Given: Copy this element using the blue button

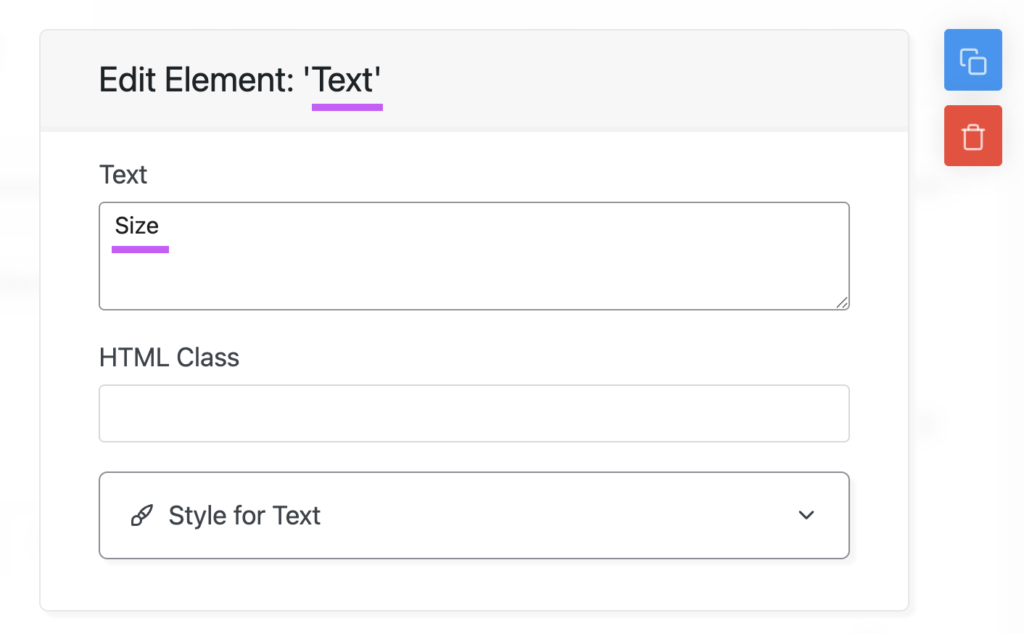Looking at the screenshot, I should 972,60.
